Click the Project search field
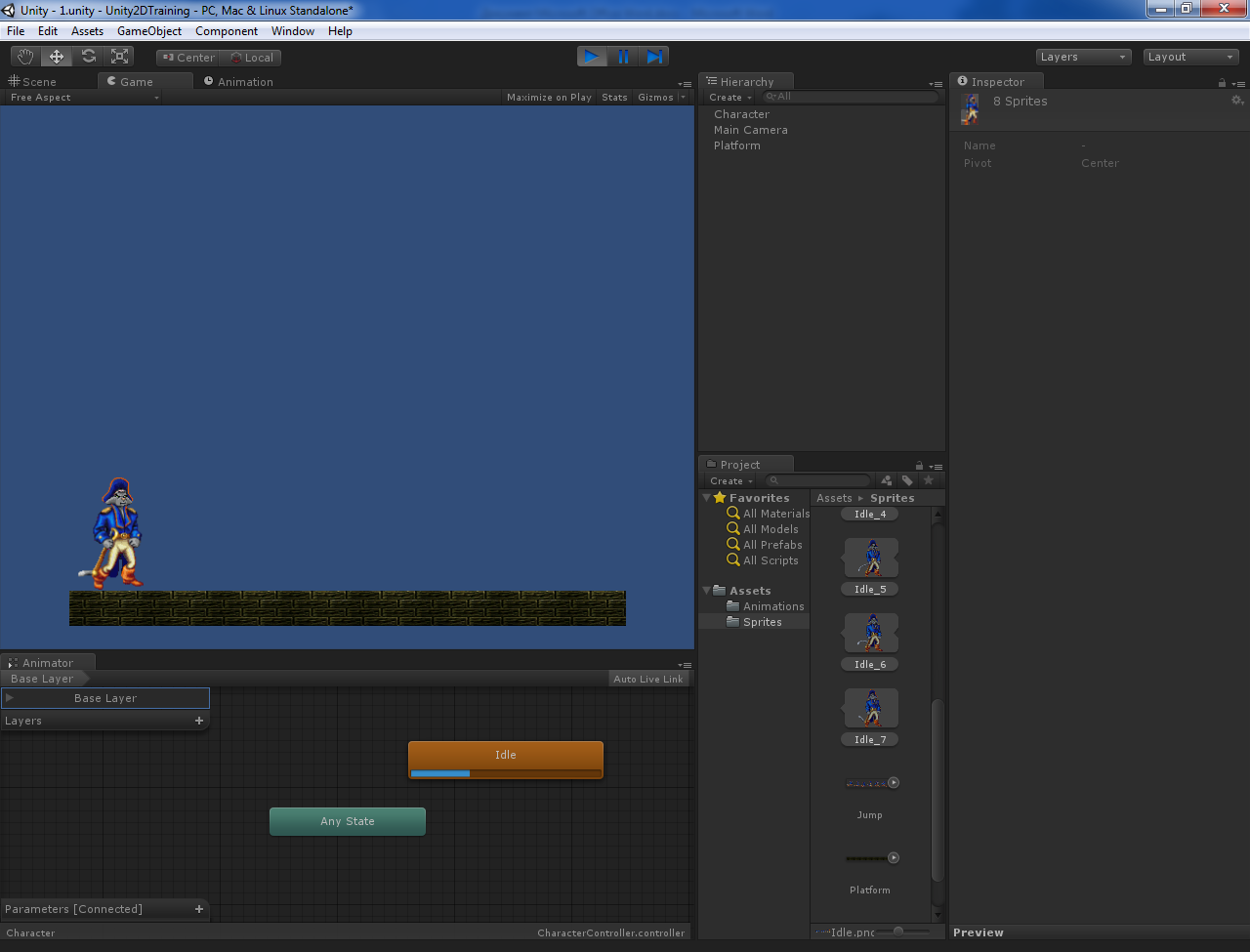Image resolution: width=1250 pixels, height=952 pixels. (x=816, y=480)
